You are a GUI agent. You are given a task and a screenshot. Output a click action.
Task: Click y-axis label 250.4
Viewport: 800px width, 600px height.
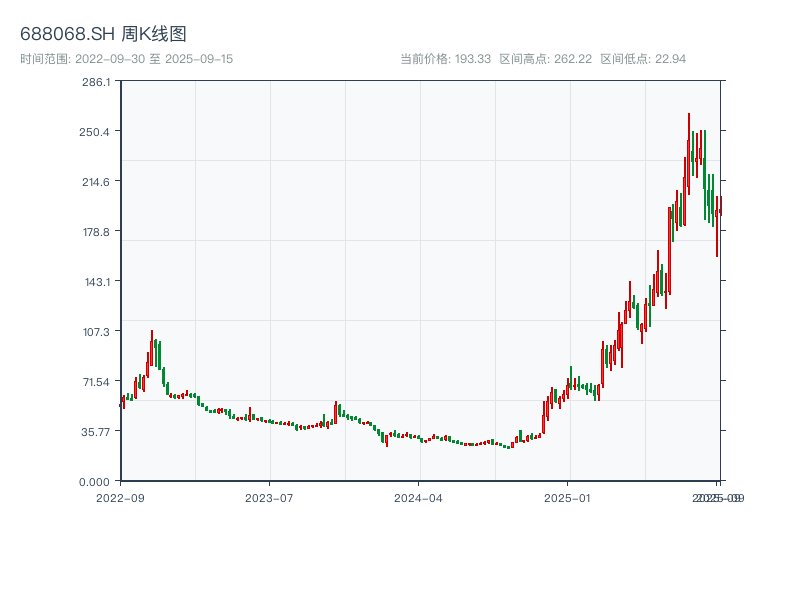(x=94, y=132)
